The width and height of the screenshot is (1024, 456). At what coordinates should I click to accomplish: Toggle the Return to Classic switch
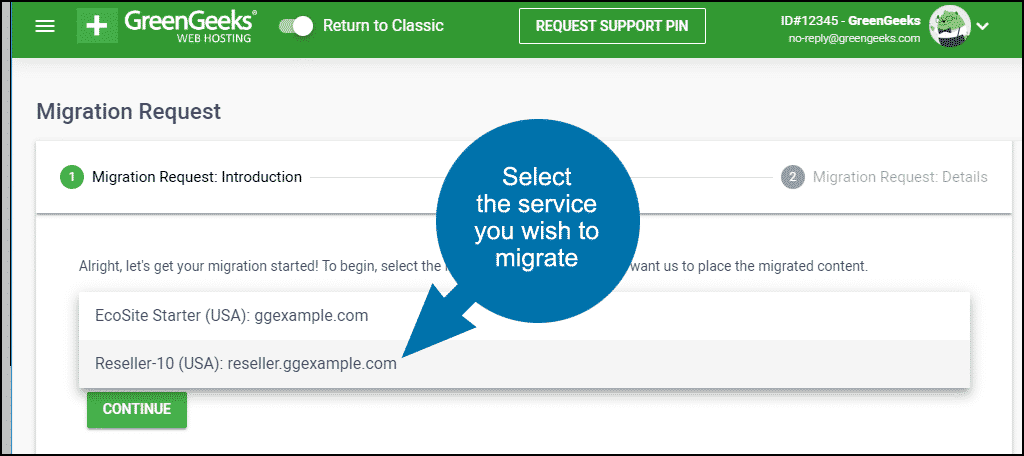pos(296,26)
